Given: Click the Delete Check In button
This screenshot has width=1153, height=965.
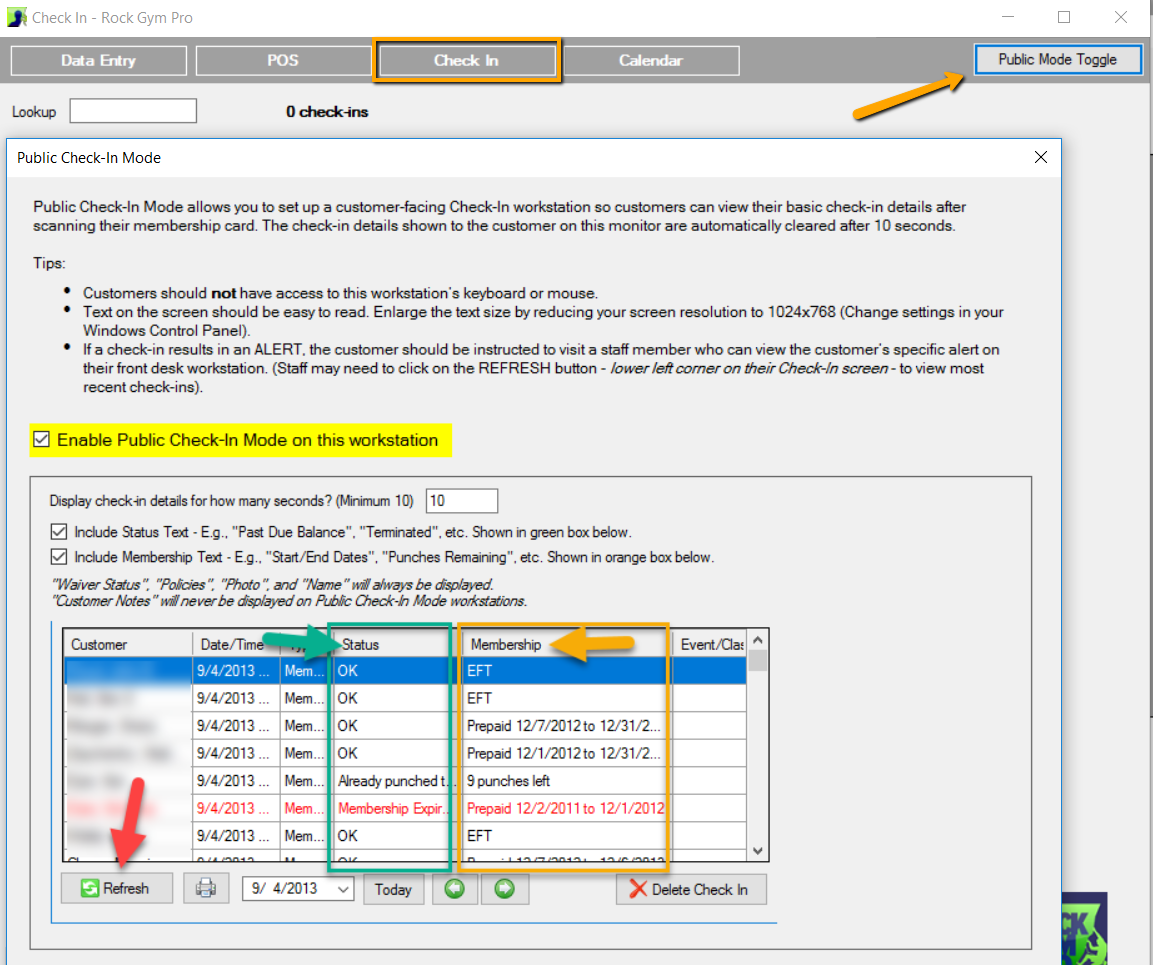Looking at the screenshot, I should [x=691, y=889].
